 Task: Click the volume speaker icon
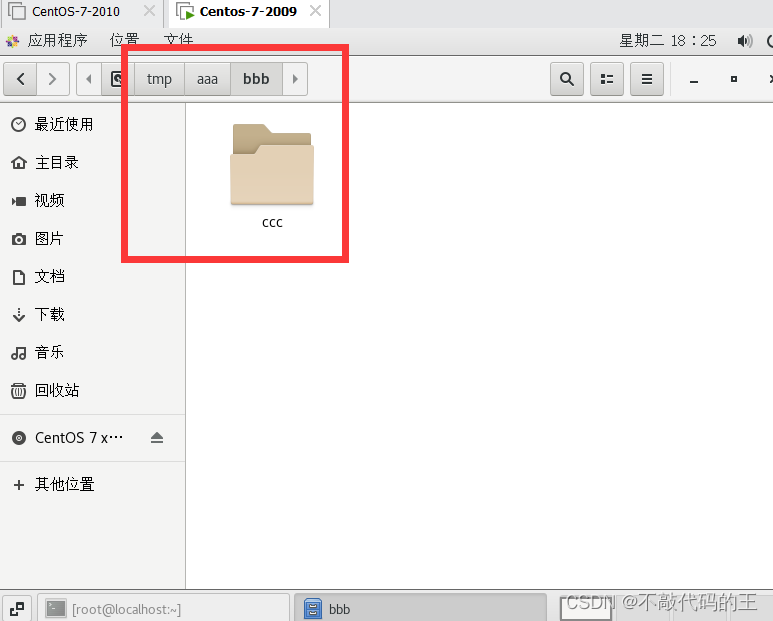coord(745,40)
